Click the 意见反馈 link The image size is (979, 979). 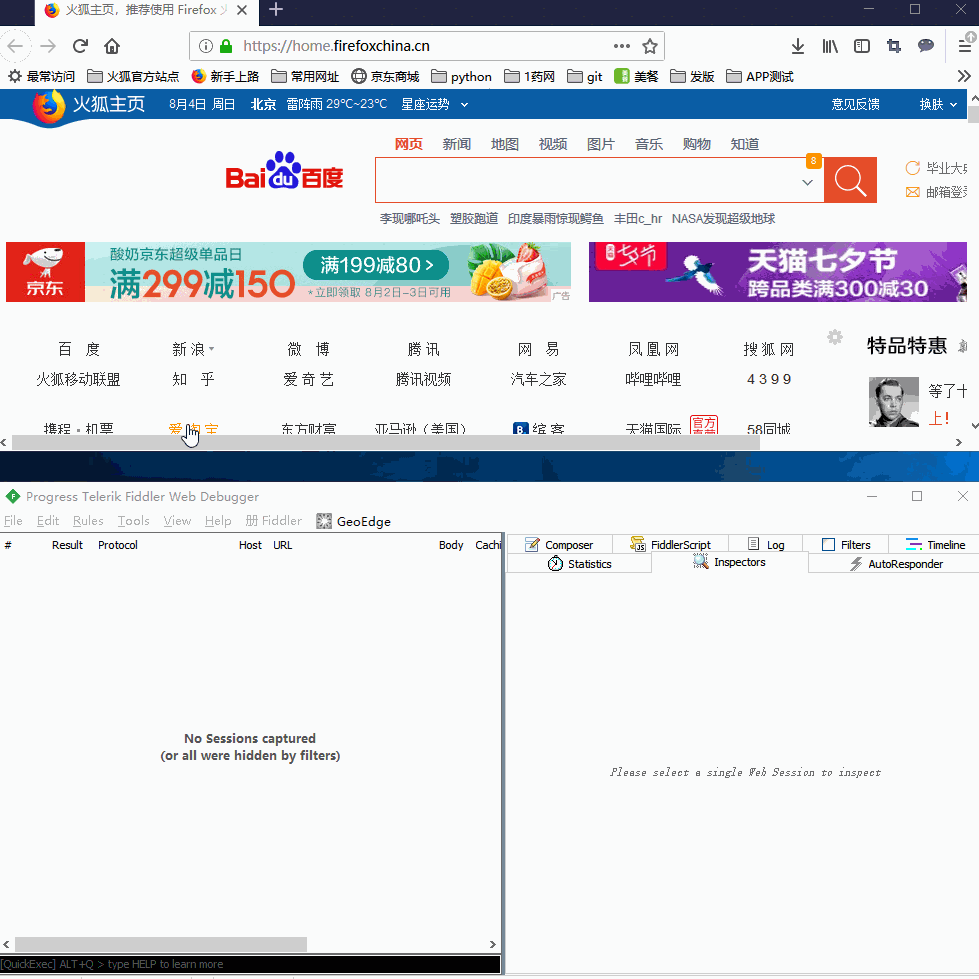[x=855, y=104]
